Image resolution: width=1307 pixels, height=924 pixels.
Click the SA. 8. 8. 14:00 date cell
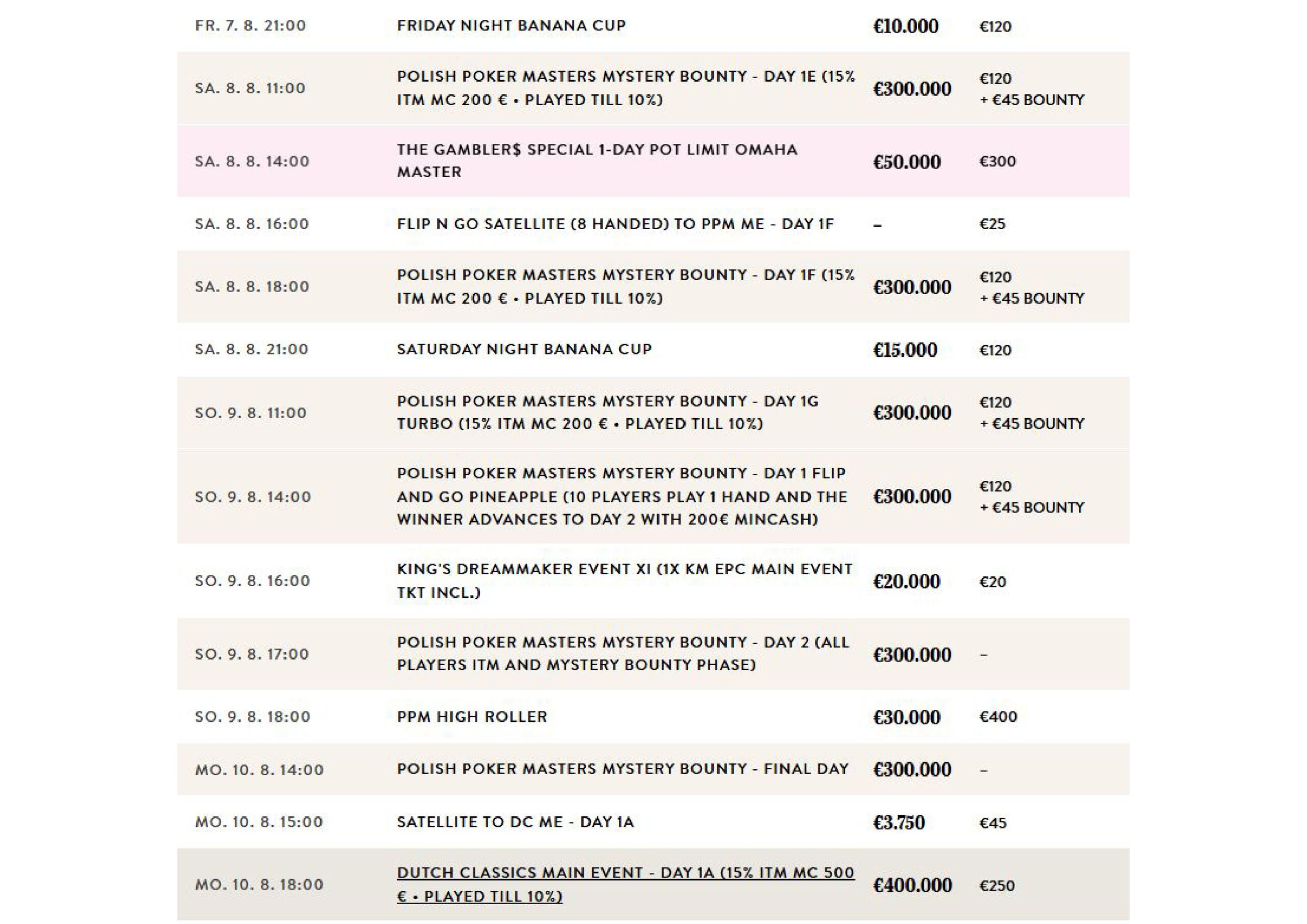pos(252,161)
